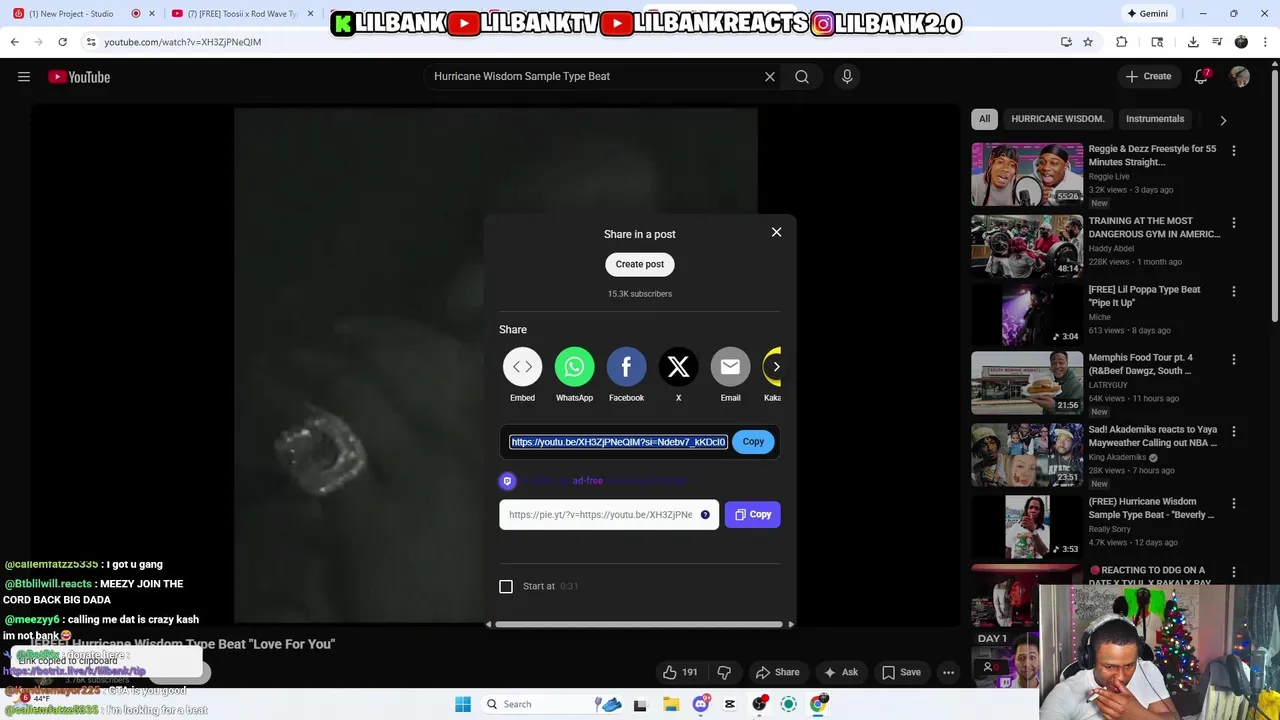
Task: Open CapCut from the taskbar
Action: 730,704
